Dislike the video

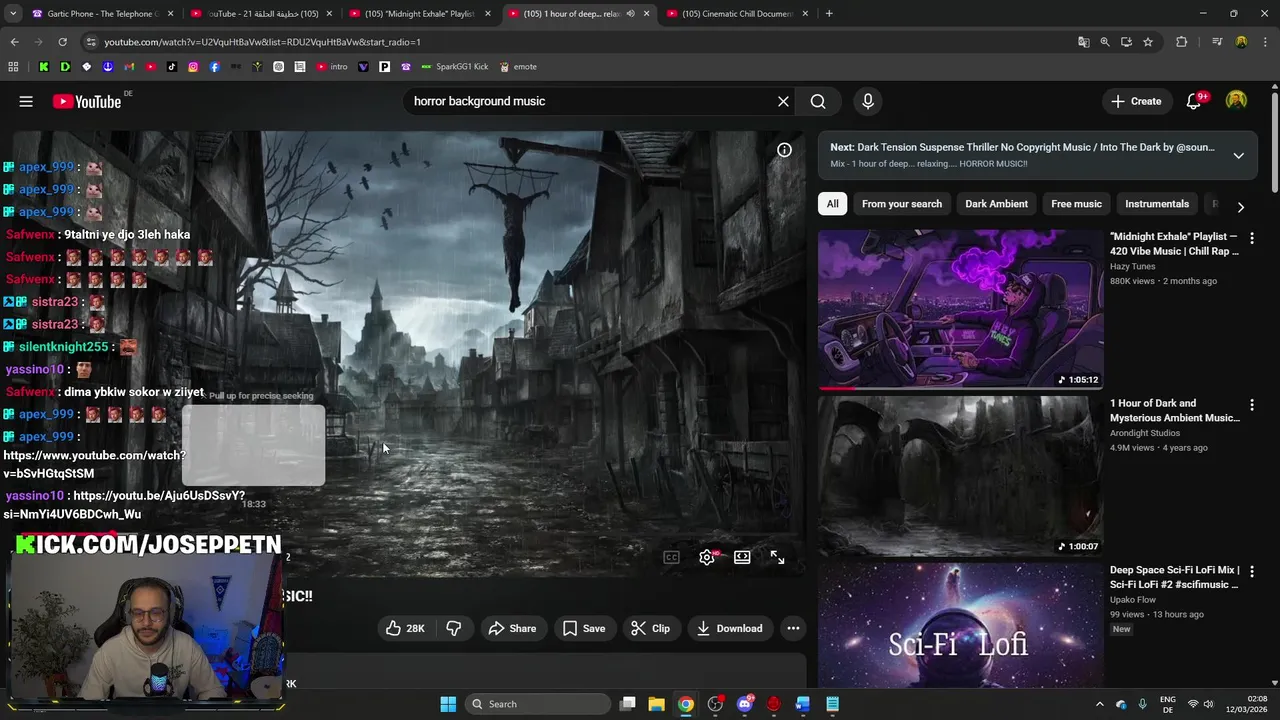[x=453, y=628]
